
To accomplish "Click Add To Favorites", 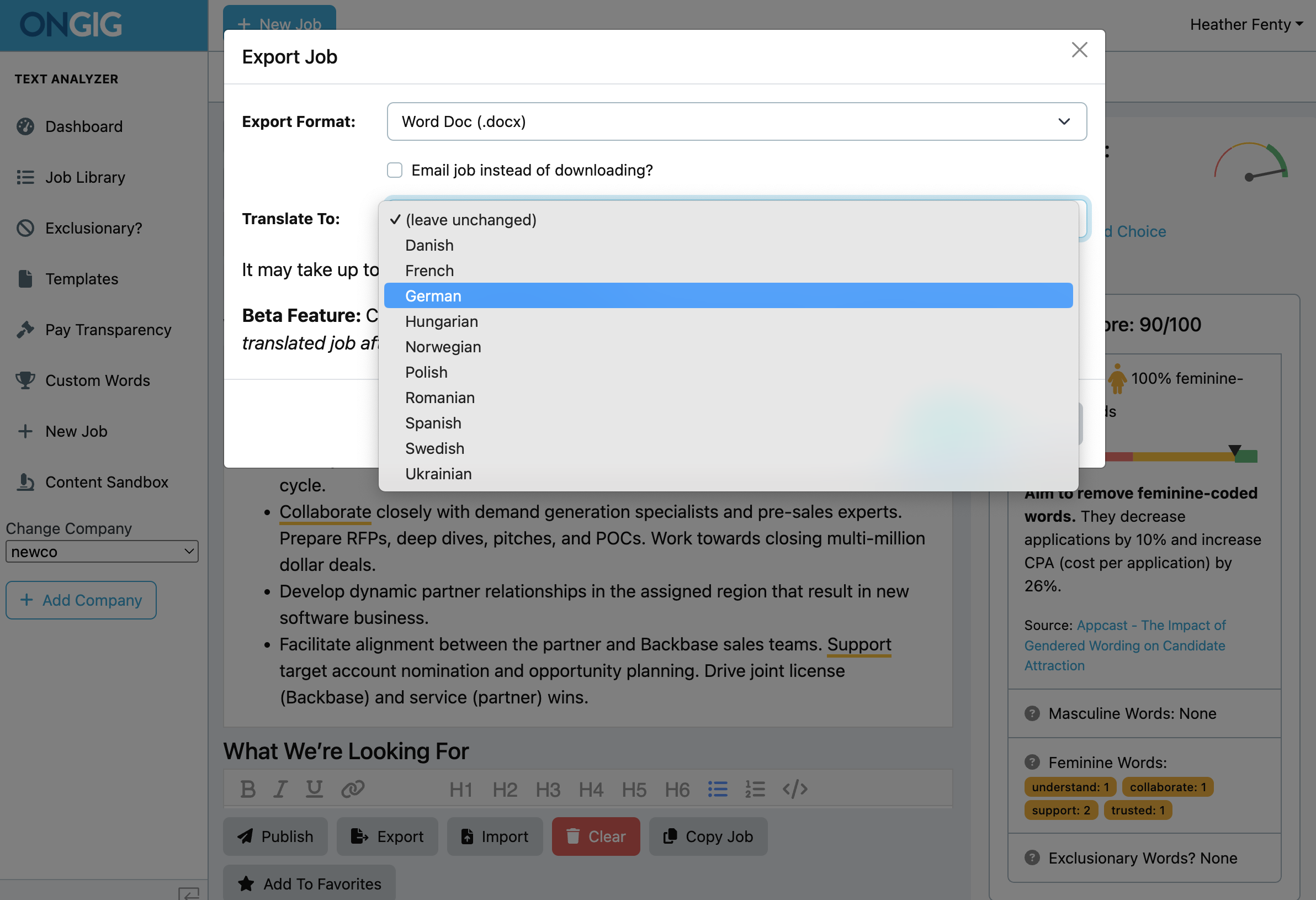I will (309, 883).
